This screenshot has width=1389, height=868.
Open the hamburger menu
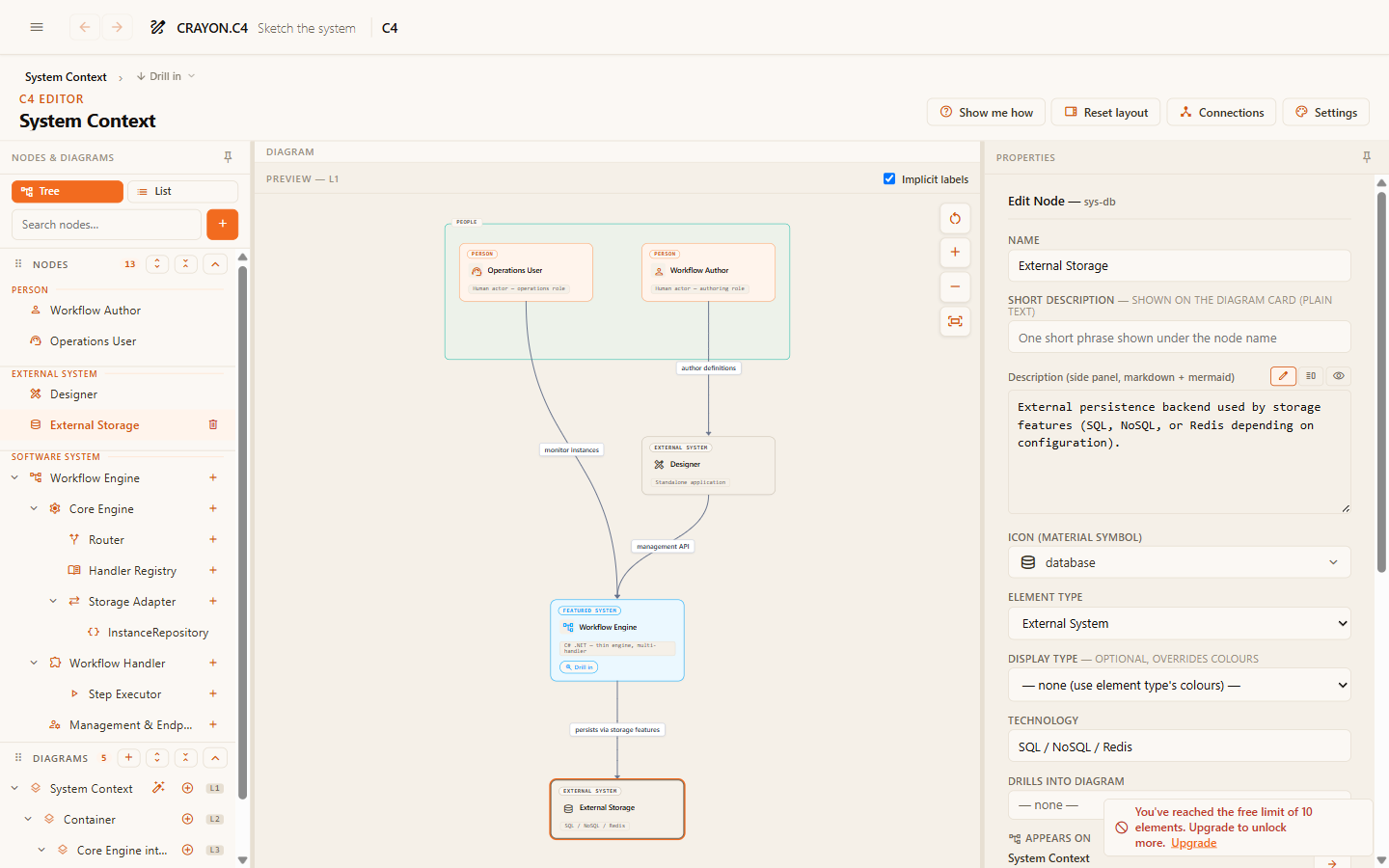tap(37, 28)
